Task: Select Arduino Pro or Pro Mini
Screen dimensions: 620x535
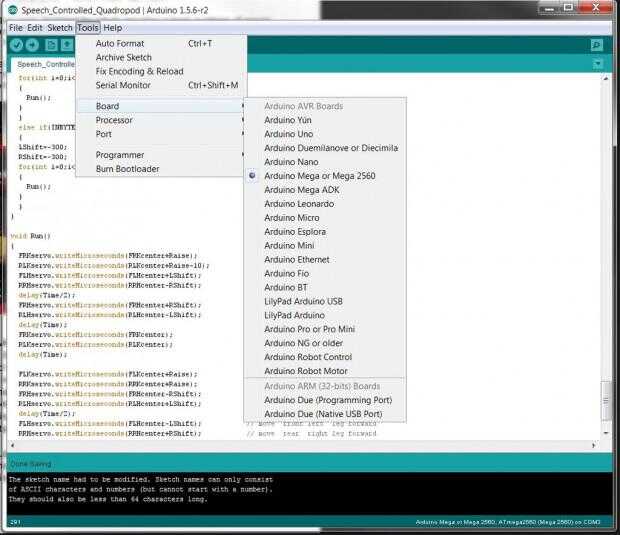Action: (325, 329)
